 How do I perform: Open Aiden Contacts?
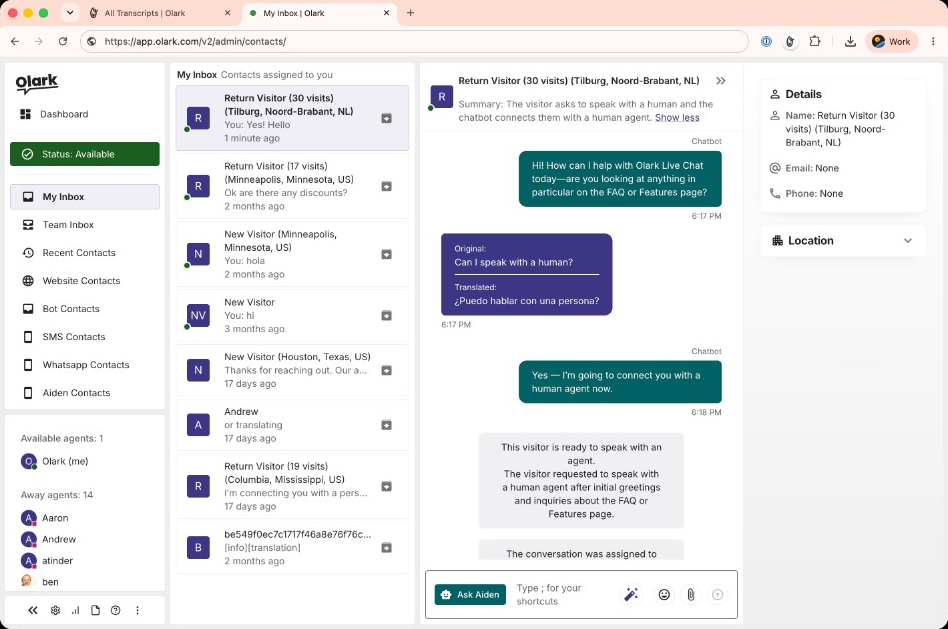coord(76,393)
